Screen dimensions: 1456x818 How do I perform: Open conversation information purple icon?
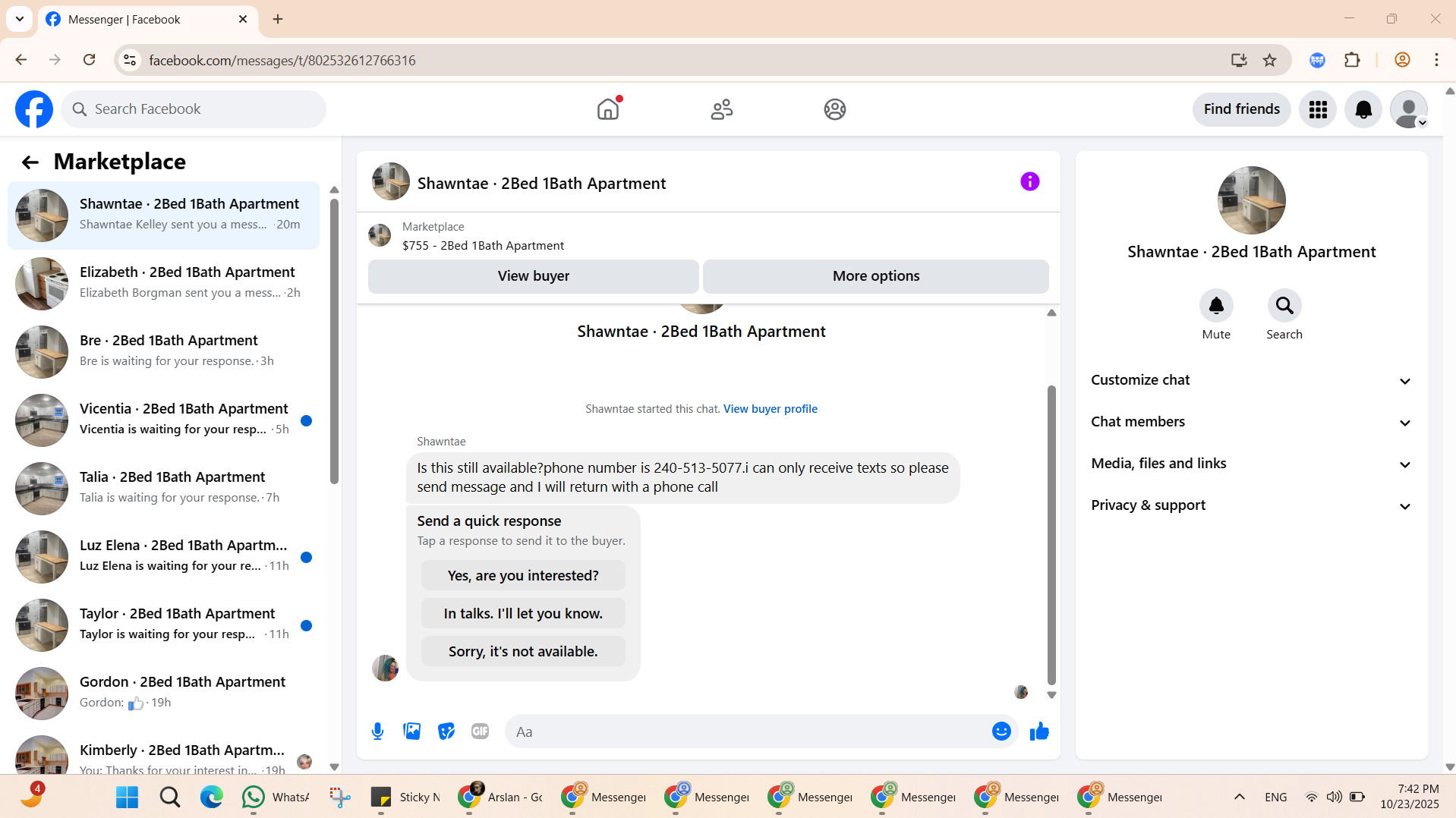pos(1029,182)
